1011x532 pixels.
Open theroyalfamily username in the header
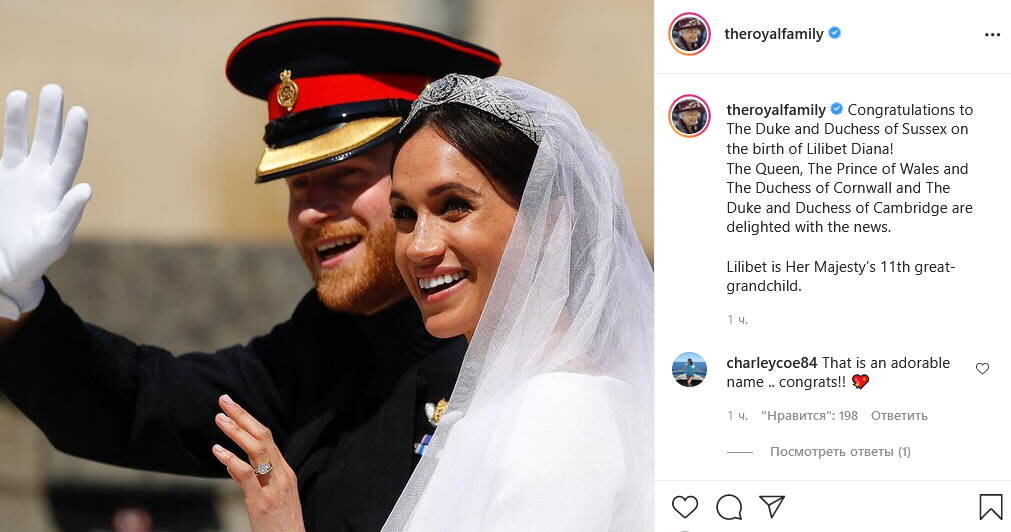click(x=774, y=34)
